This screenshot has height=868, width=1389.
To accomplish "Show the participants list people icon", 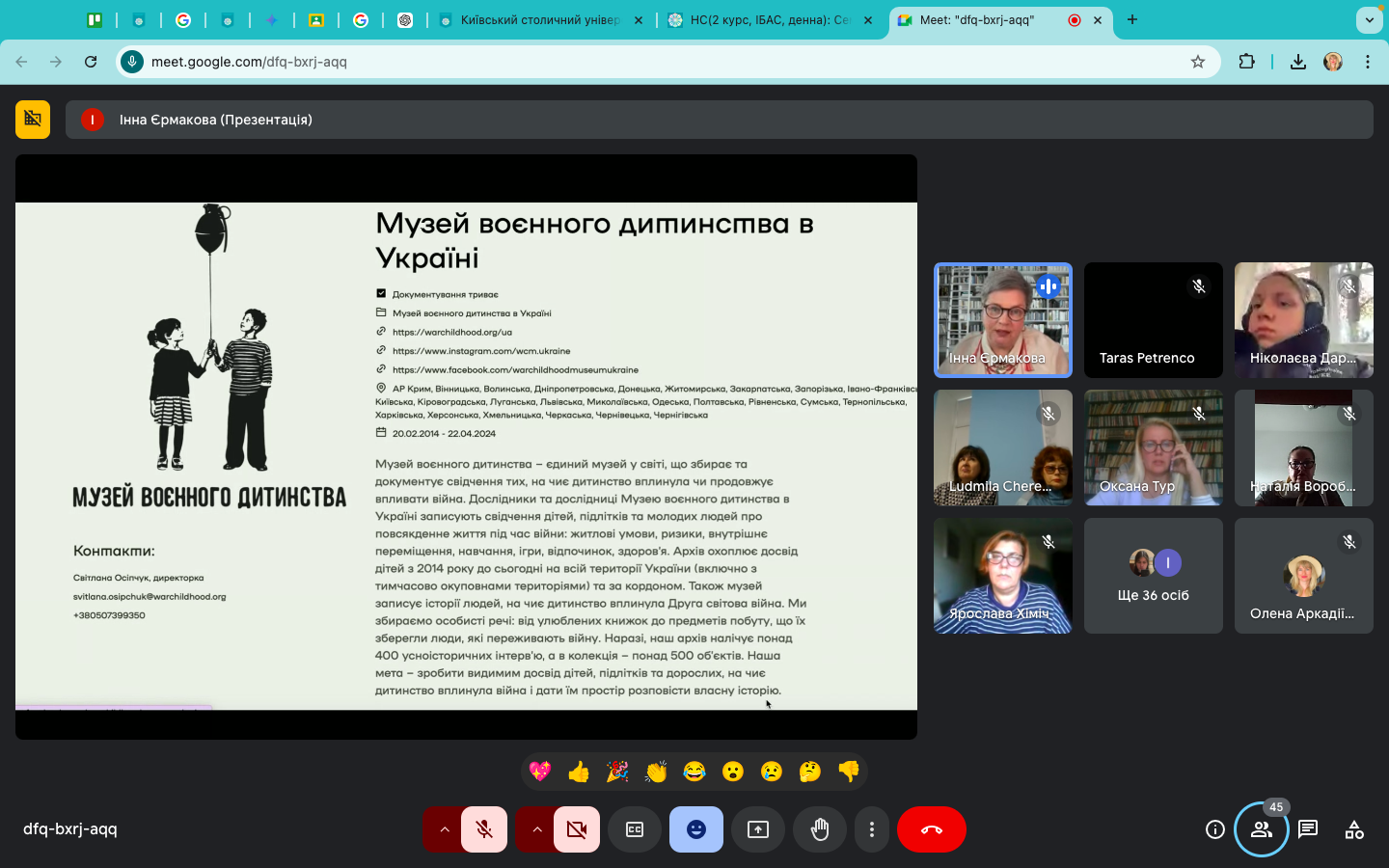I will pos(1261,829).
